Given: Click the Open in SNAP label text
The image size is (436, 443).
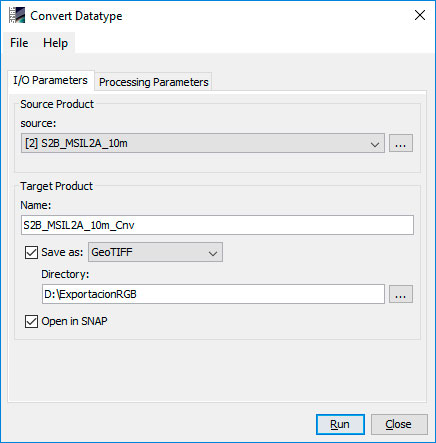Looking at the screenshot, I should tap(74, 321).
